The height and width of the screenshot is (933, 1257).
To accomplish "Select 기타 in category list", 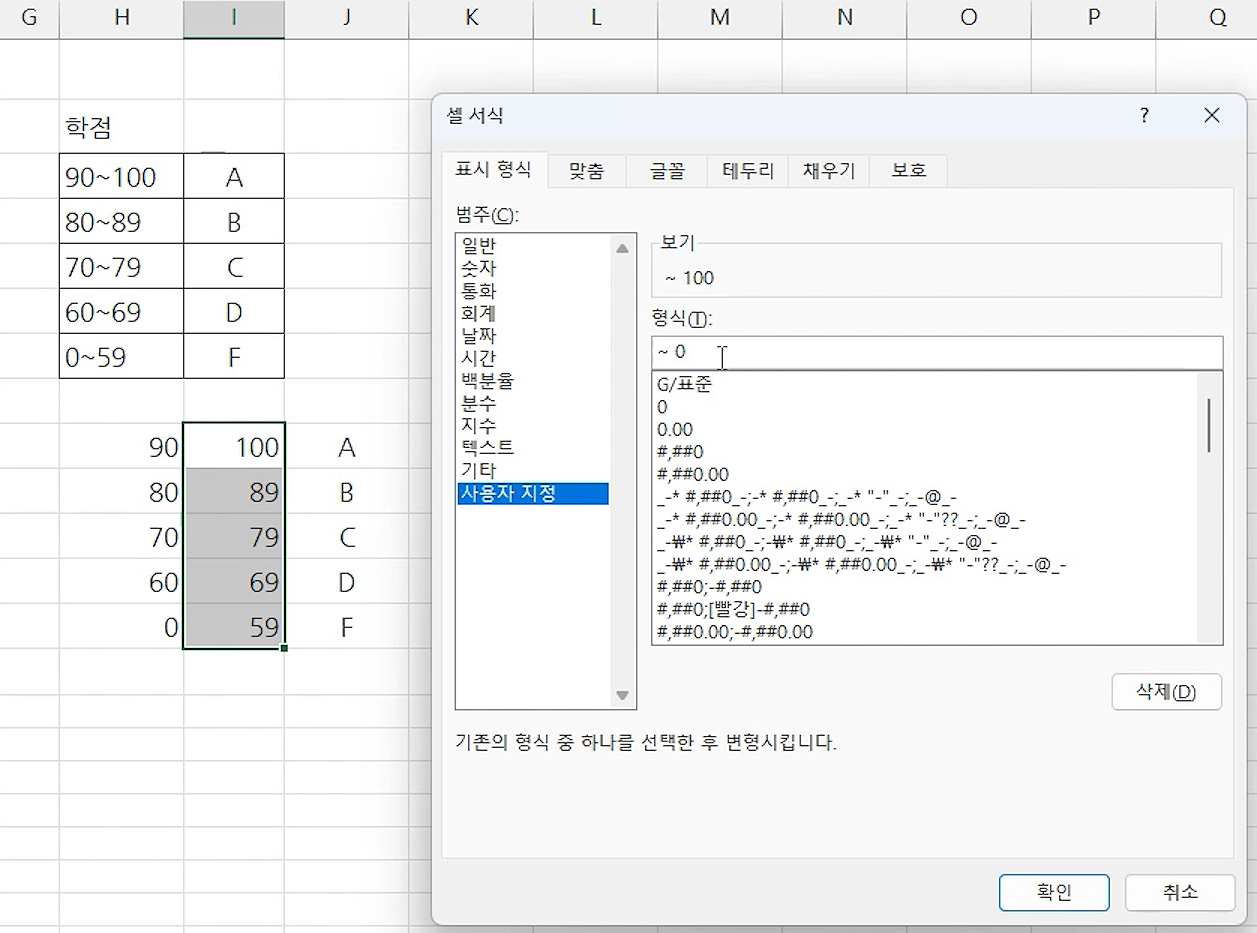I will click(533, 470).
